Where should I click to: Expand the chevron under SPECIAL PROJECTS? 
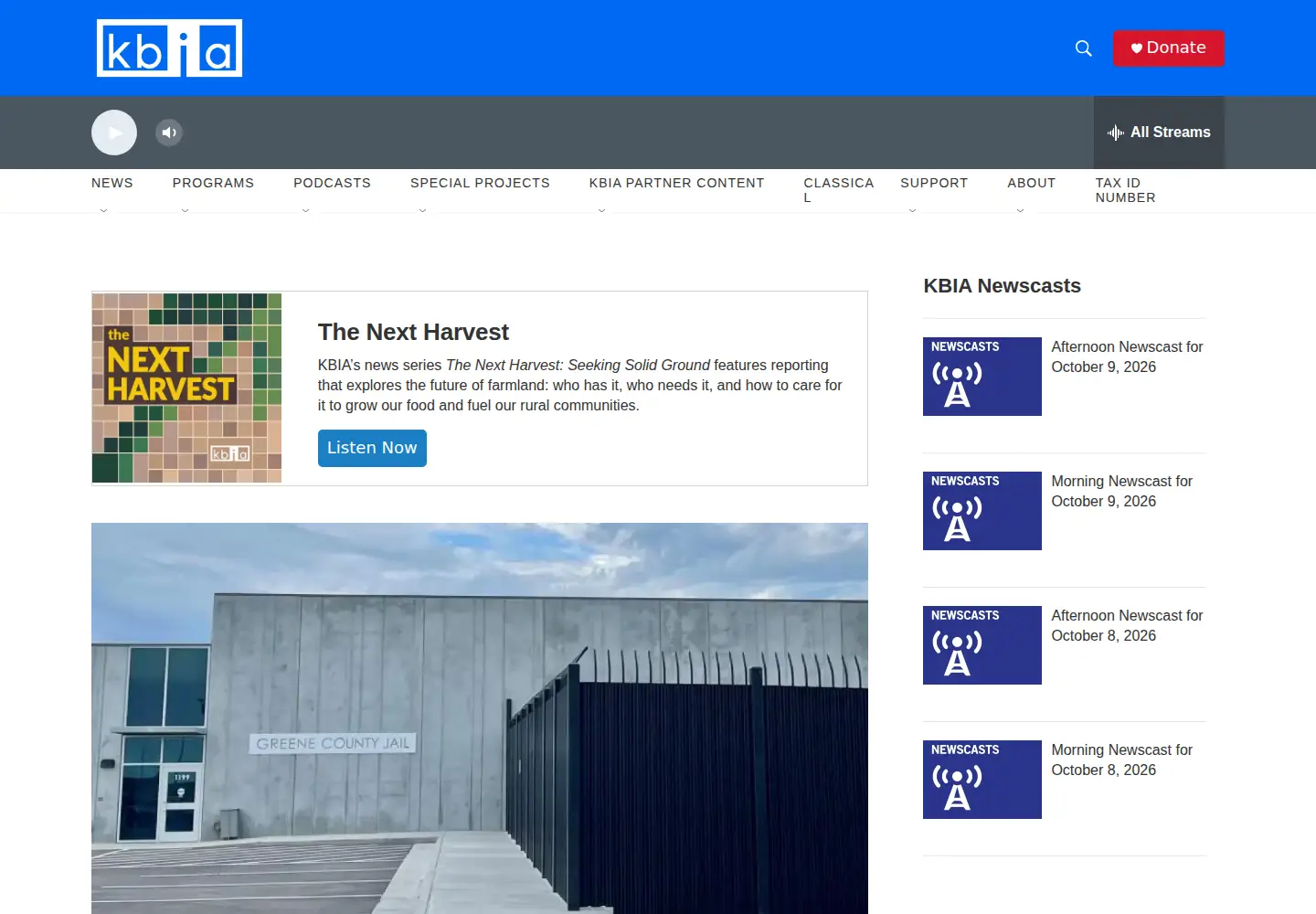pyautogui.click(x=422, y=209)
